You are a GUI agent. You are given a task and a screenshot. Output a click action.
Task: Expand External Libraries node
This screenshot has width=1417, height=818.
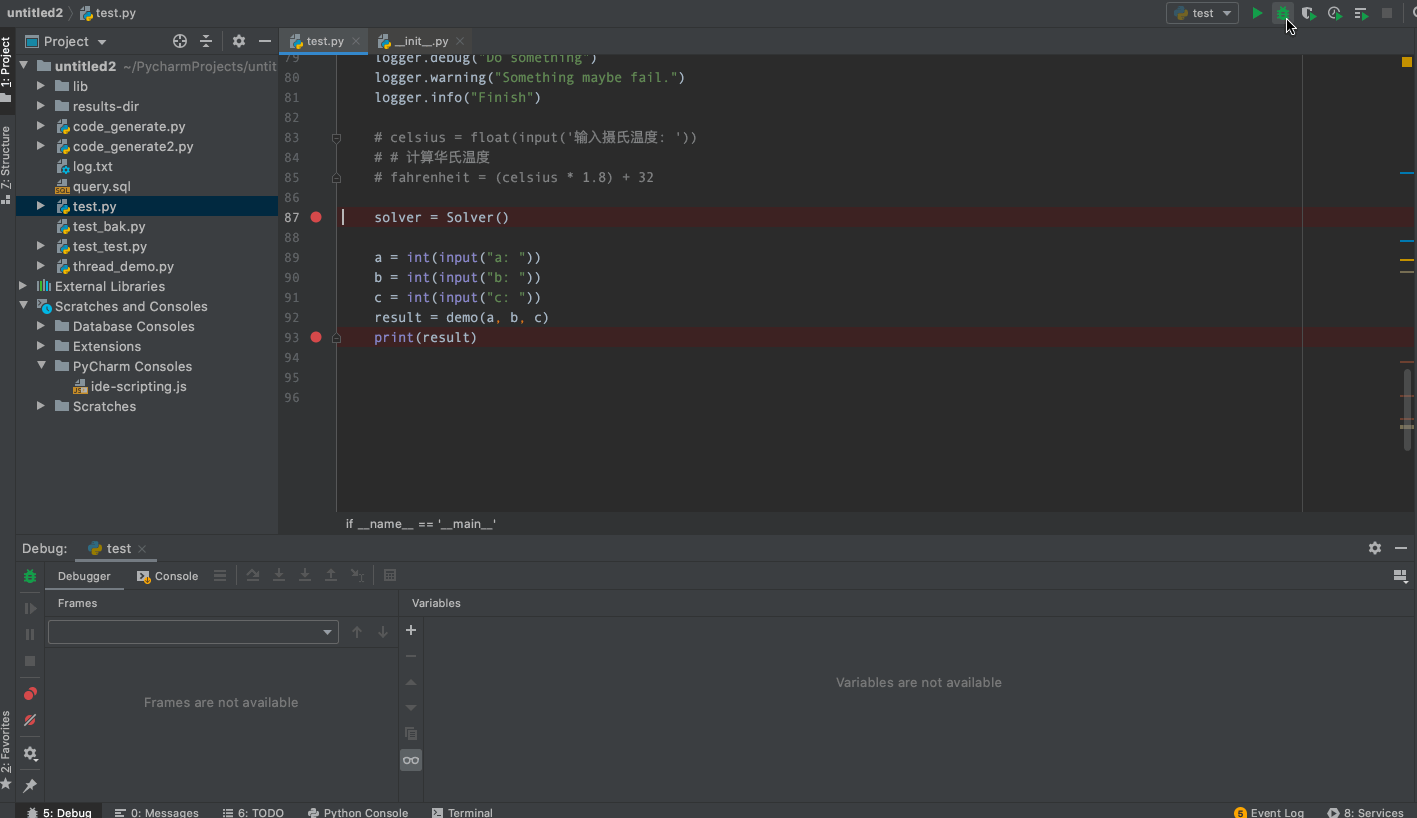coord(23,286)
